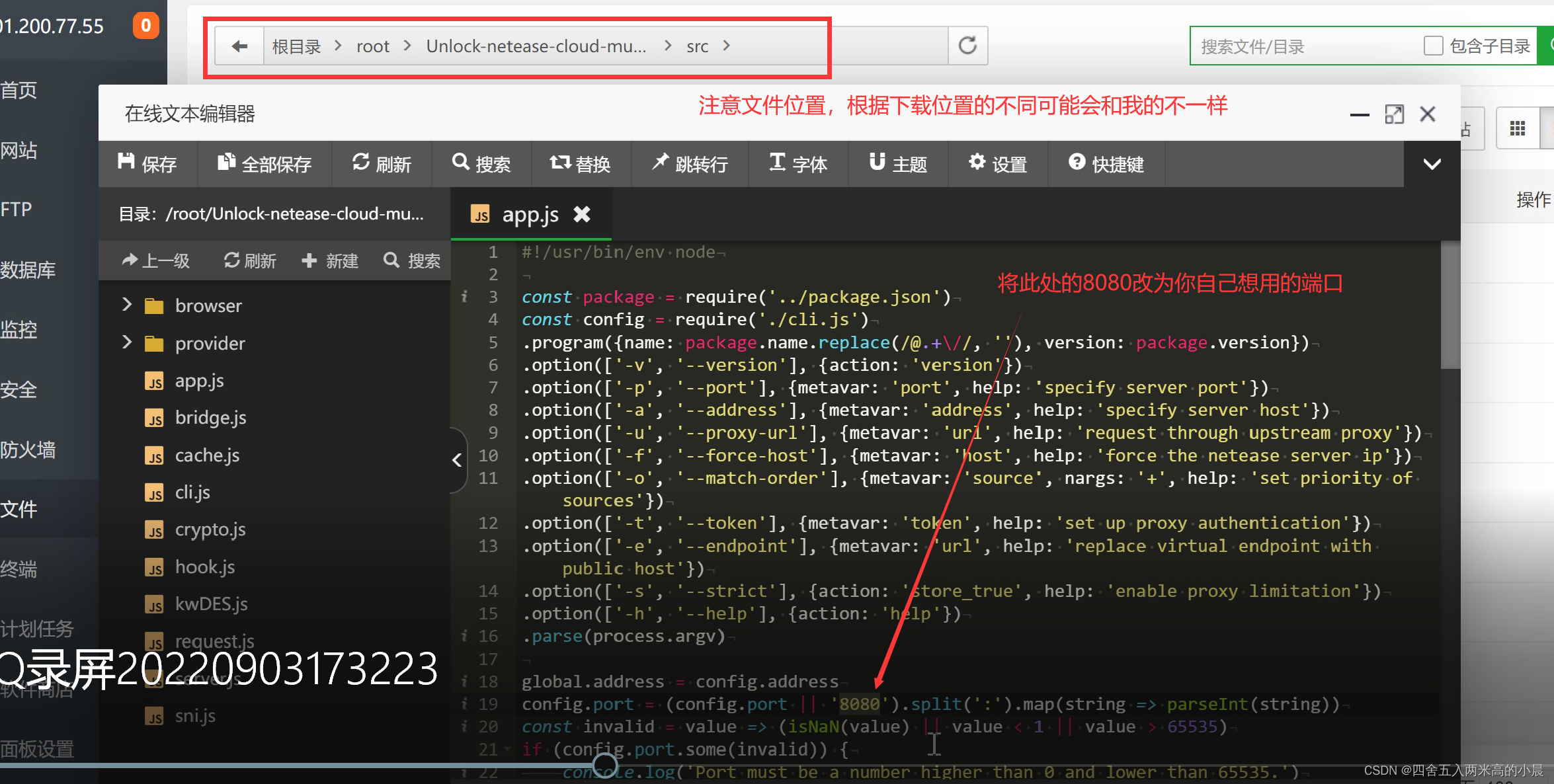Open 终端 in left sidebar
Viewport: 1554px width, 784px height.
(20, 568)
